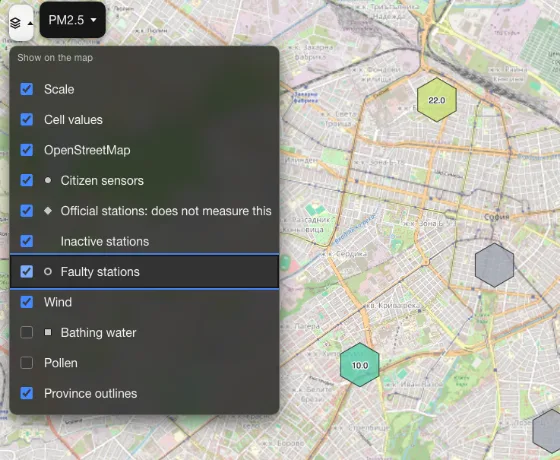Enable the Pollen checkbox
This screenshot has width=560, height=460.
27,363
